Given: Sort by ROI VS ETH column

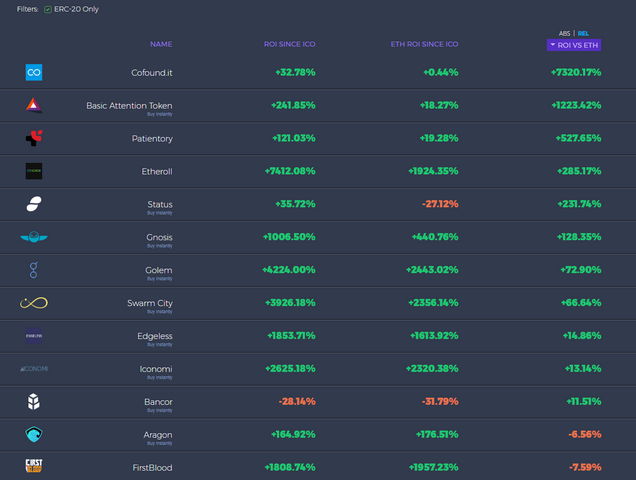Looking at the screenshot, I should tap(574, 45).
